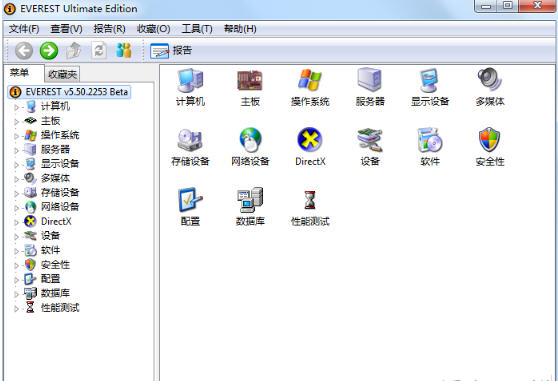Screen dimensions: 558x385
Task: Open the 显示设备 icon in main pane
Action: (x=430, y=80)
